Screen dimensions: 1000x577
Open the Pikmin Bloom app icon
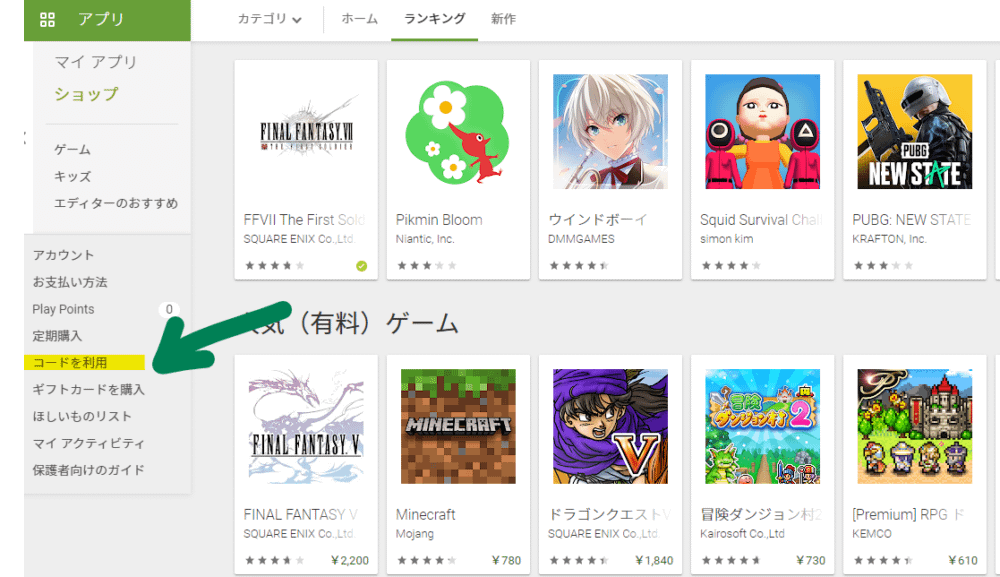pyautogui.click(x=458, y=131)
